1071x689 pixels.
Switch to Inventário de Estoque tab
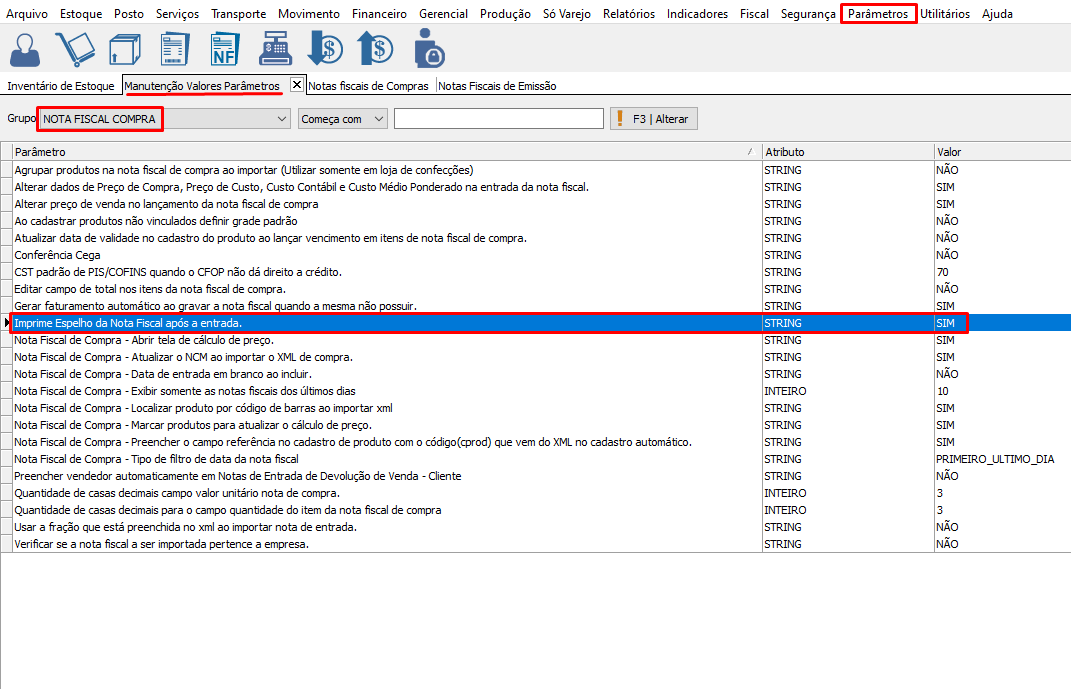(61, 86)
